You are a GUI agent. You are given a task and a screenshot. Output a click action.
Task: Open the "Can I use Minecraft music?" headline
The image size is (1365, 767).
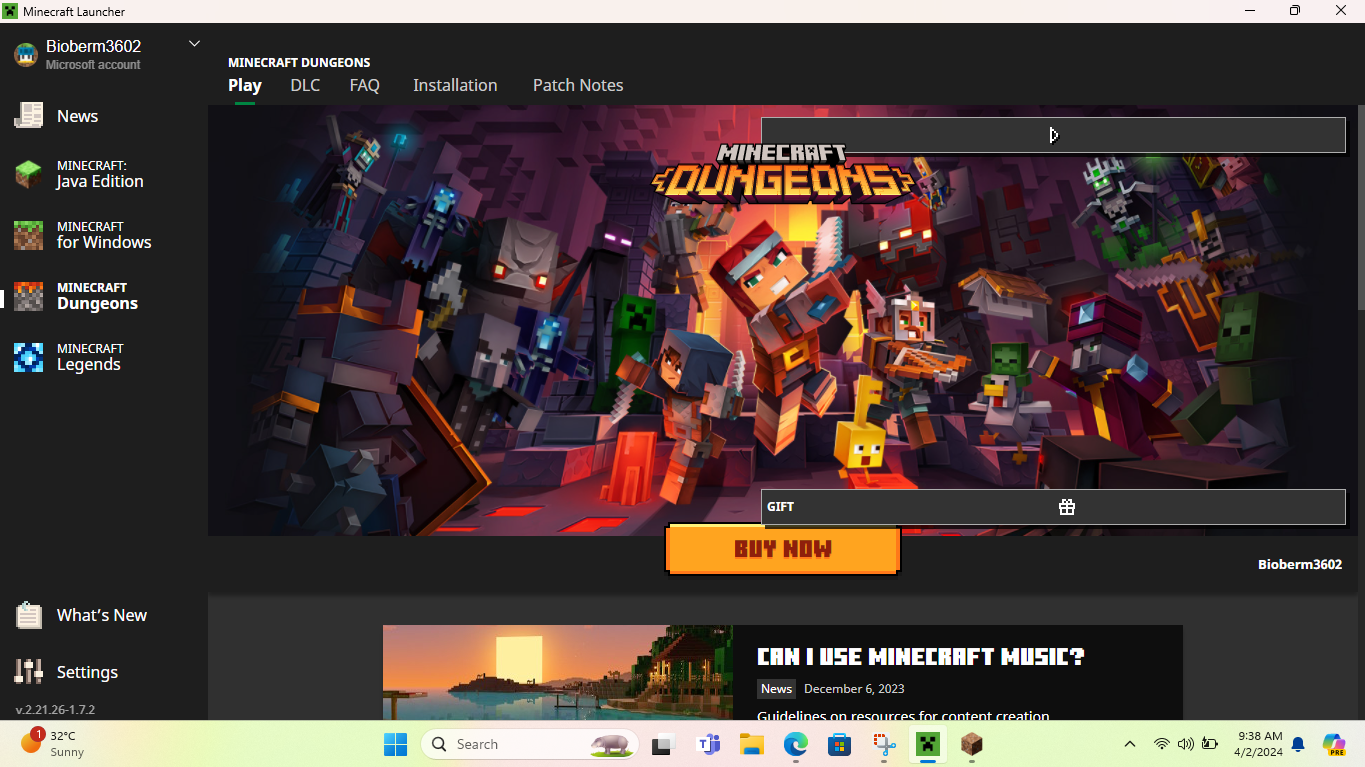tap(920, 657)
